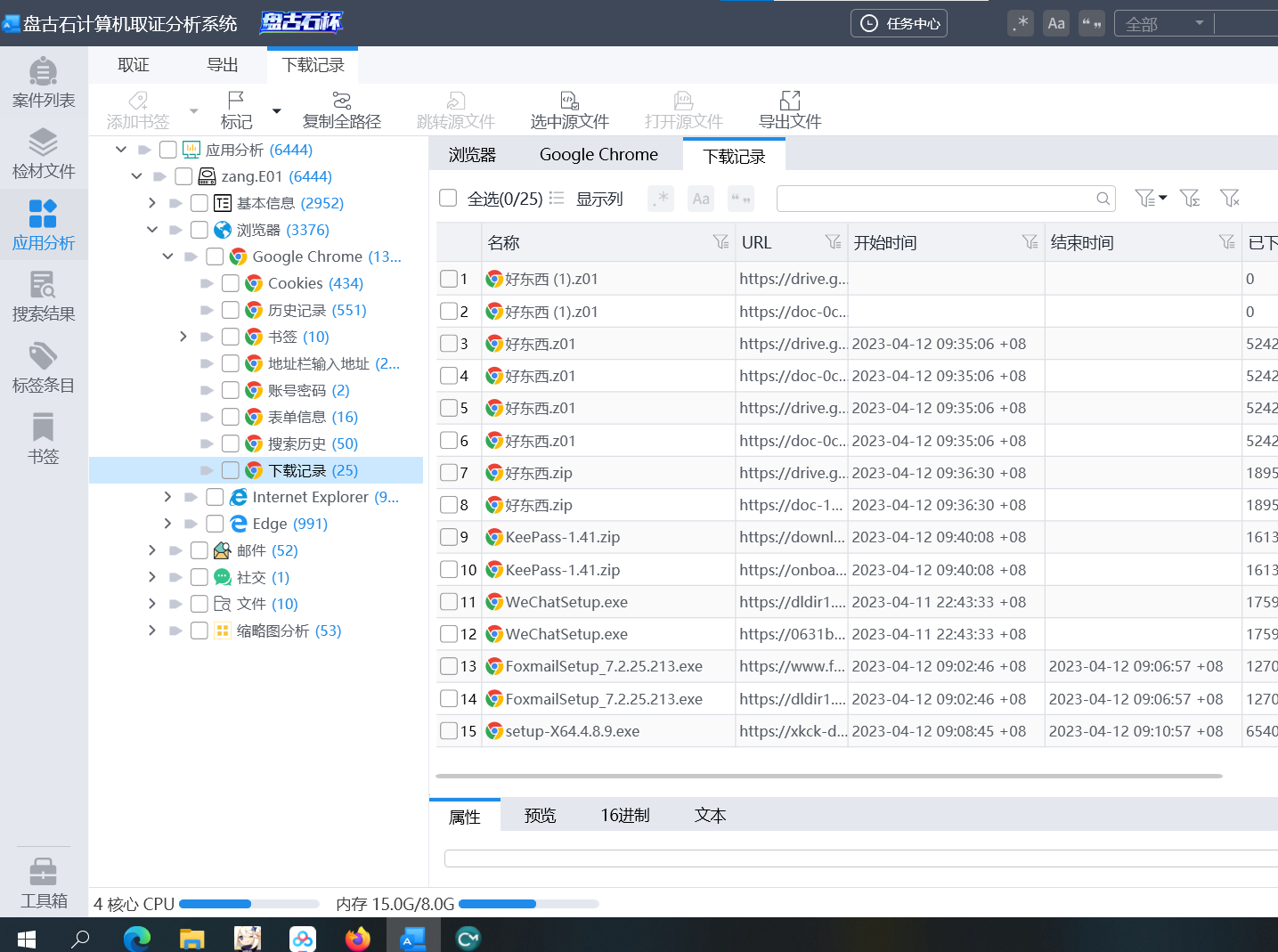Collapse the 应用分析 (6444) tree node

click(121, 150)
